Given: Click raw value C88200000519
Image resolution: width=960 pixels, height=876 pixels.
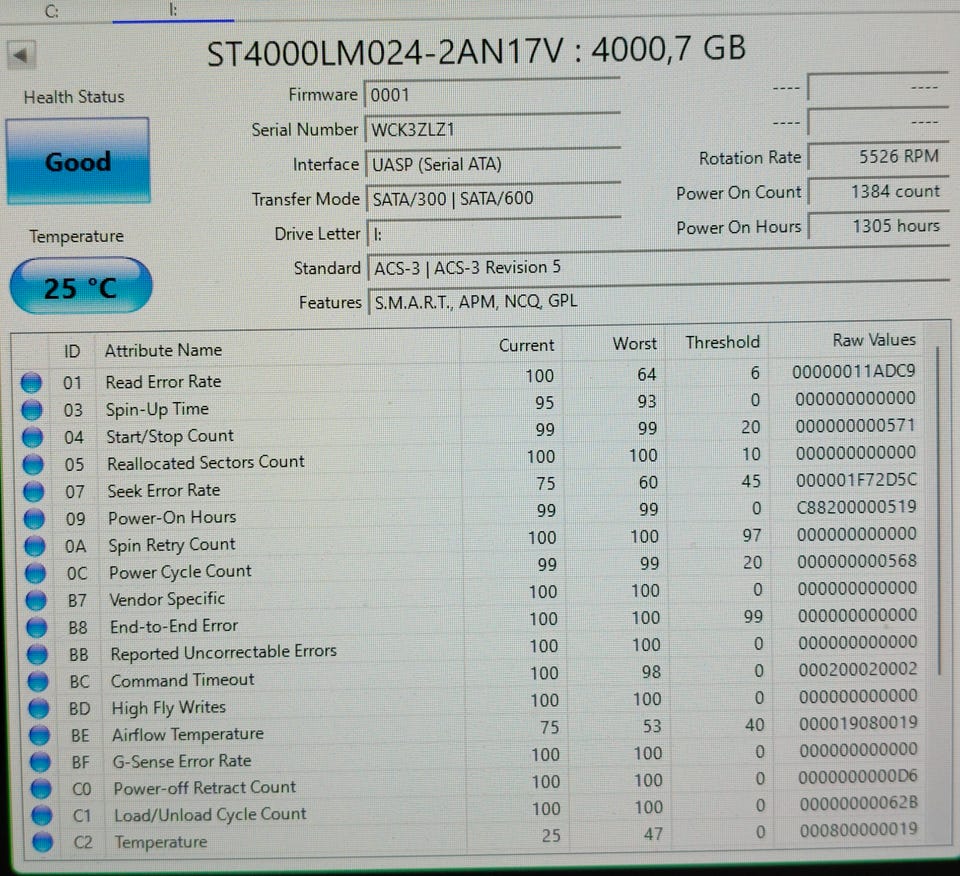Looking at the screenshot, I should click(856, 507).
